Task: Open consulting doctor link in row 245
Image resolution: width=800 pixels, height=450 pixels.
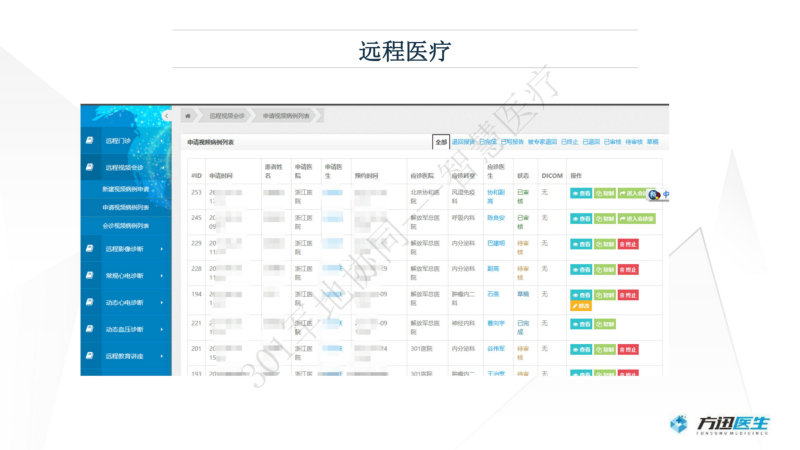Action: [495, 218]
